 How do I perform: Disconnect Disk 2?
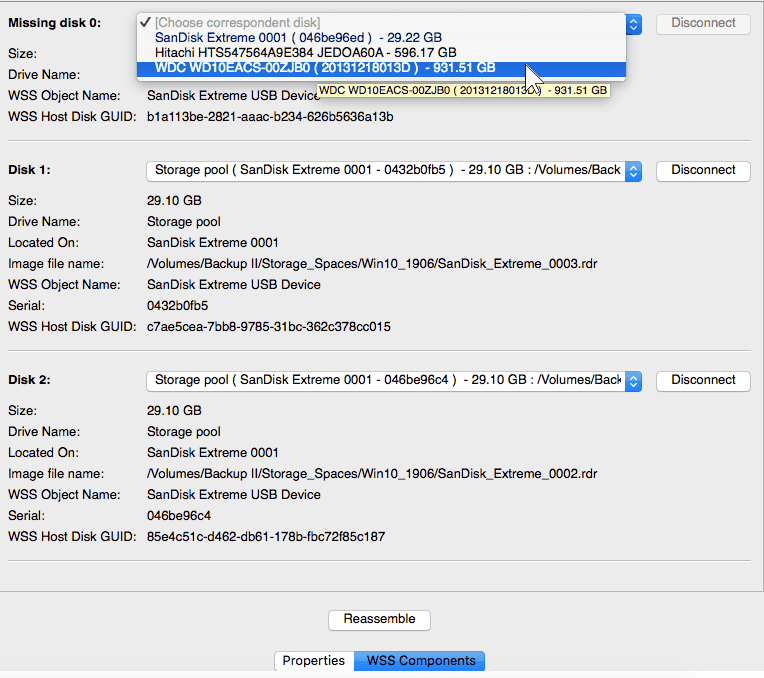click(x=703, y=381)
